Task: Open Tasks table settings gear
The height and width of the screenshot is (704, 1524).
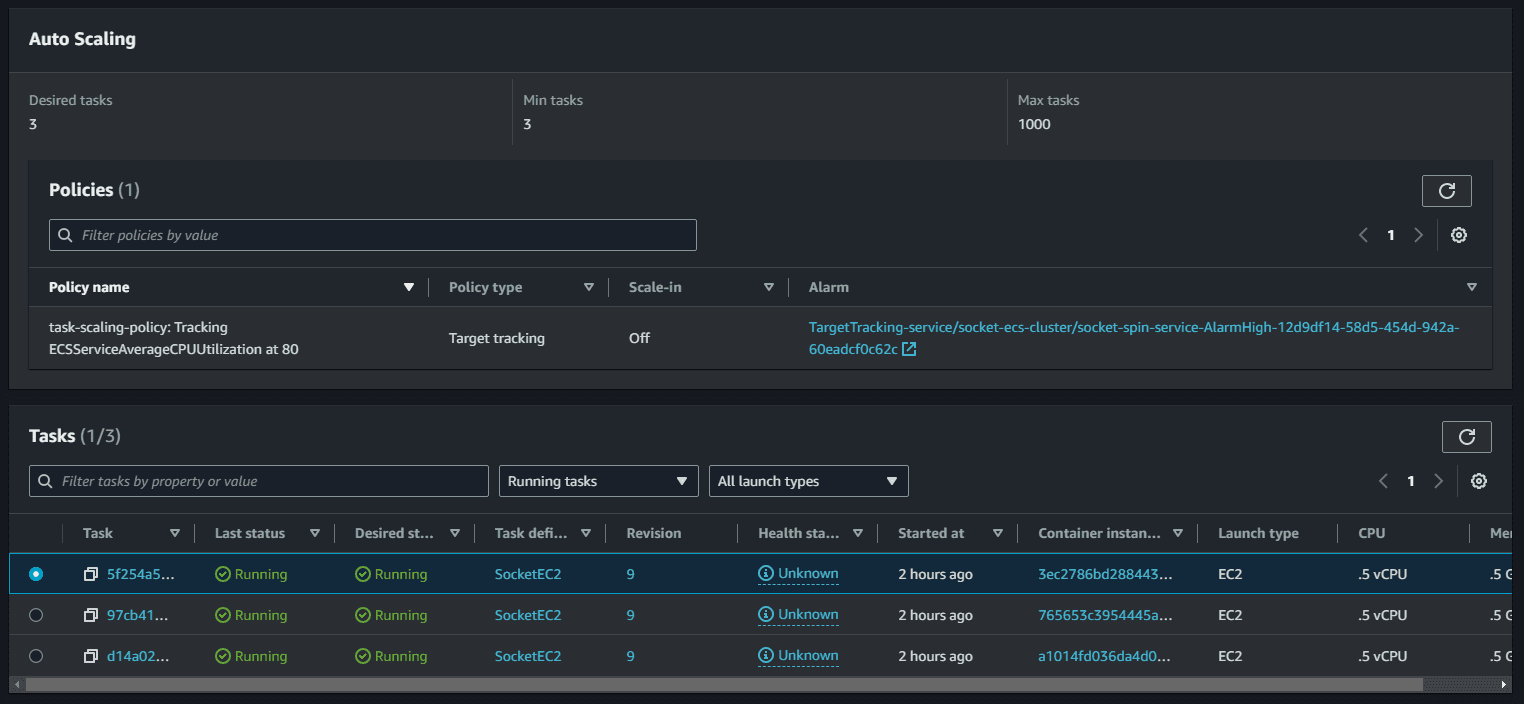Action: (x=1478, y=481)
